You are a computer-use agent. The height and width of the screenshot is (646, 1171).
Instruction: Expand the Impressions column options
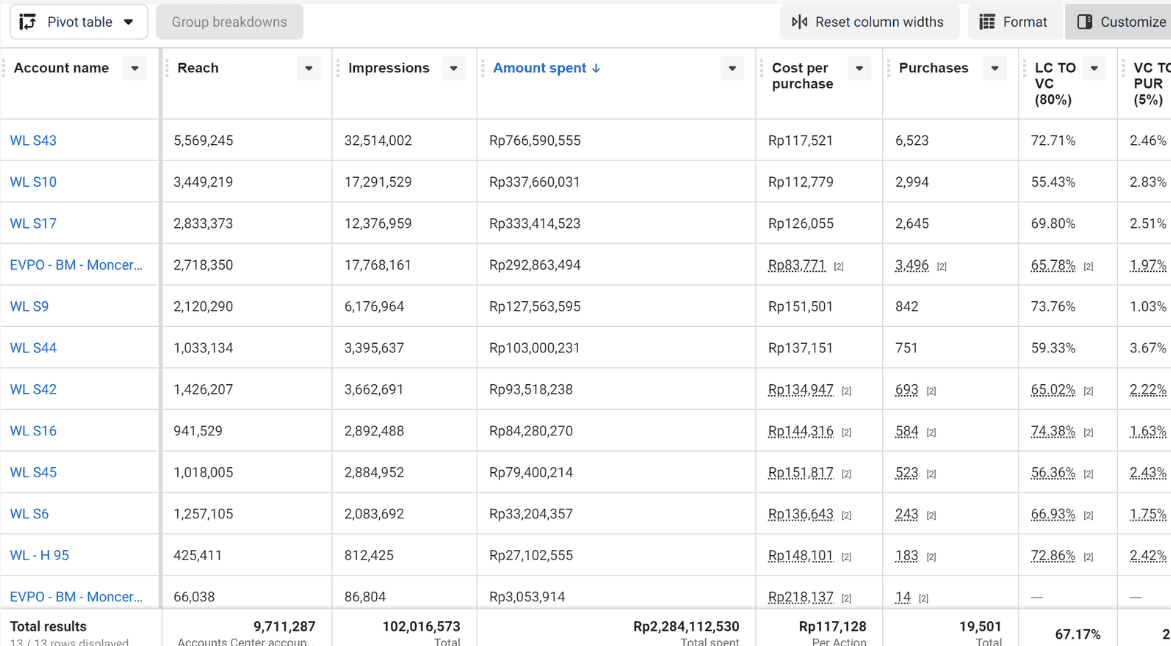coord(453,69)
